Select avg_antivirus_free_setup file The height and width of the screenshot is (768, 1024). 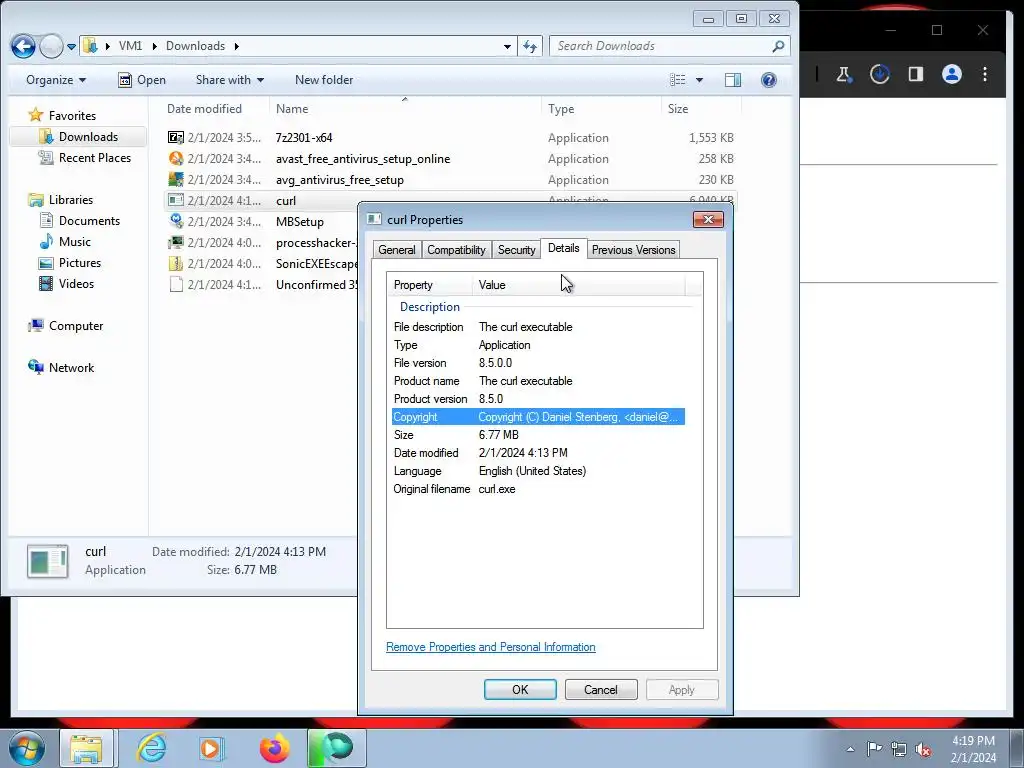point(451,180)
